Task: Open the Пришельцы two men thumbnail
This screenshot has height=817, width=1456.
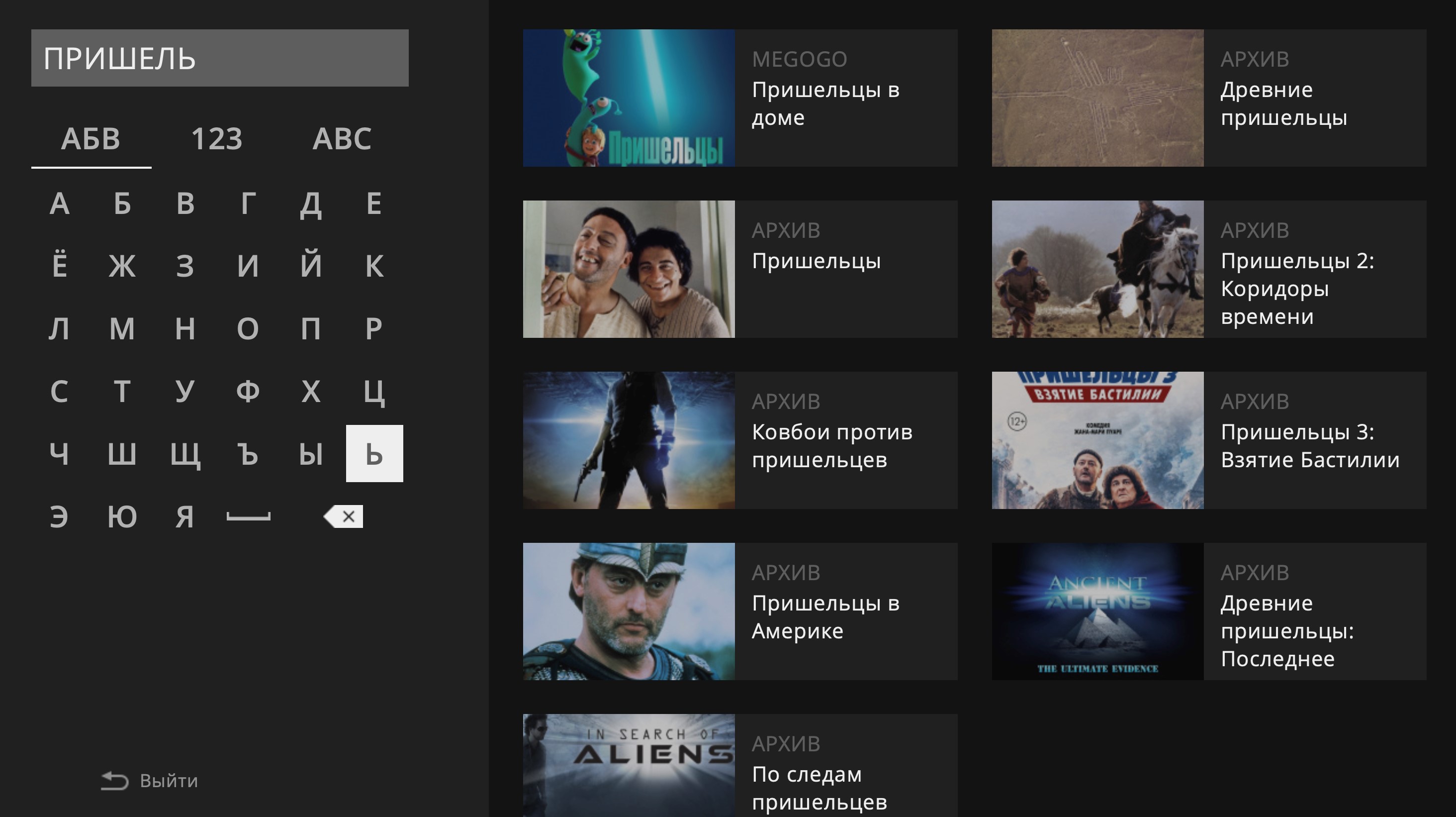Action: 629,269
